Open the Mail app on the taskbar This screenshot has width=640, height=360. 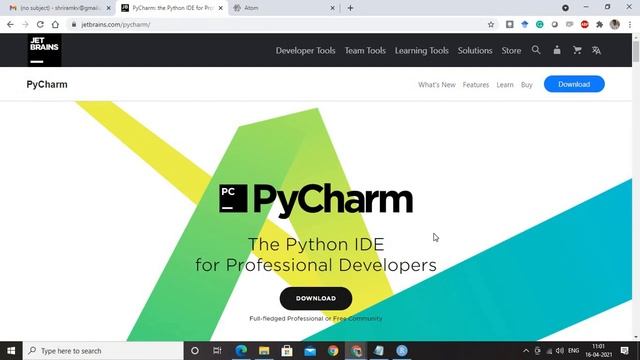click(310, 351)
